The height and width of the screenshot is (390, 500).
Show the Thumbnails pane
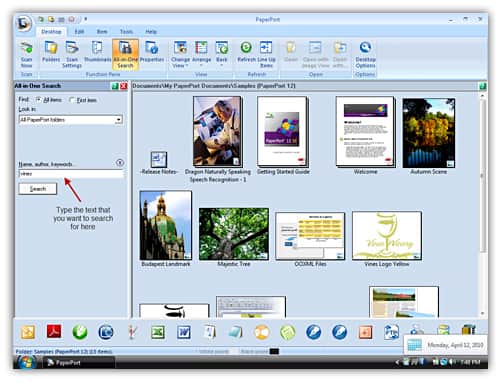(97, 52)
